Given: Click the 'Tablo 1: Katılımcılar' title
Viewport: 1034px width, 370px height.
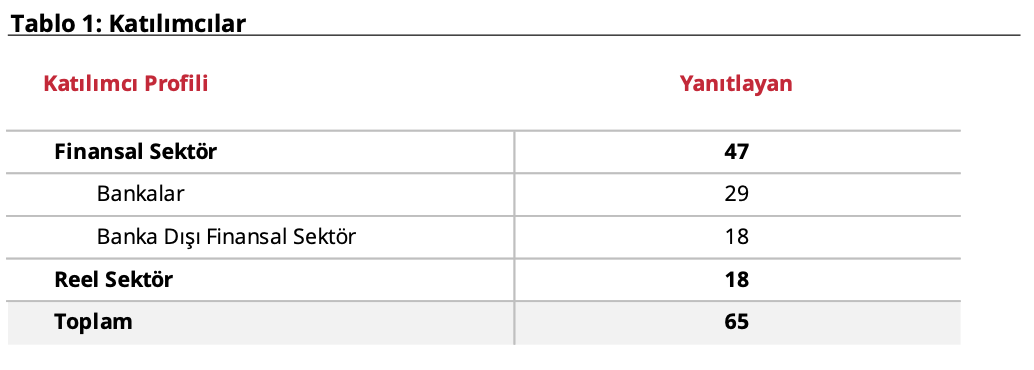Looking at the screenshot, I should pyautogui.click(x=129, y=24).
